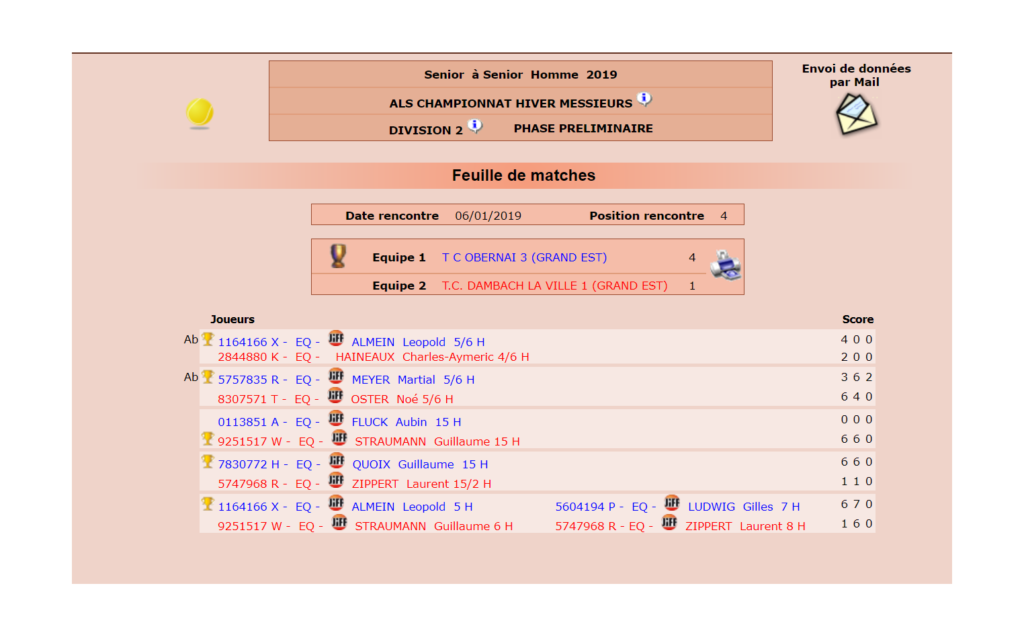Click the date value 06/01/2019

[x=488, y=216]
